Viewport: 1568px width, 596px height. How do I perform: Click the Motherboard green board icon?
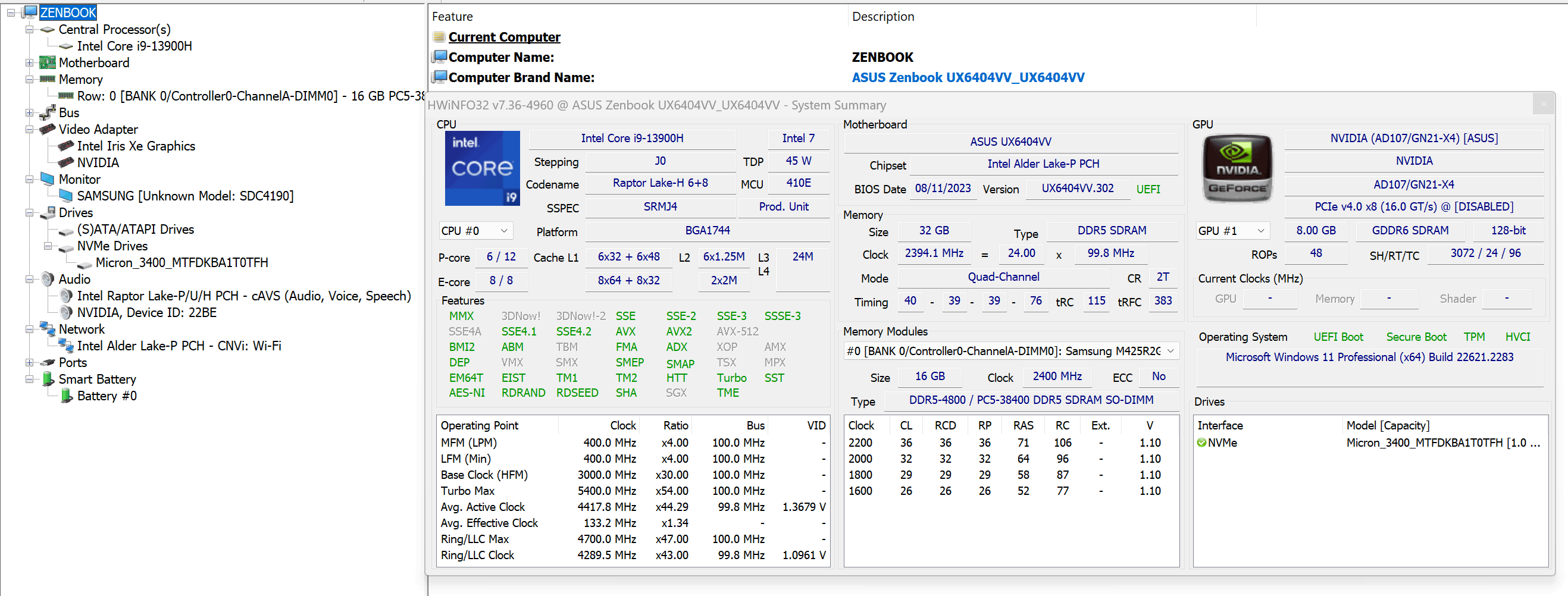[x=48, y=62]
